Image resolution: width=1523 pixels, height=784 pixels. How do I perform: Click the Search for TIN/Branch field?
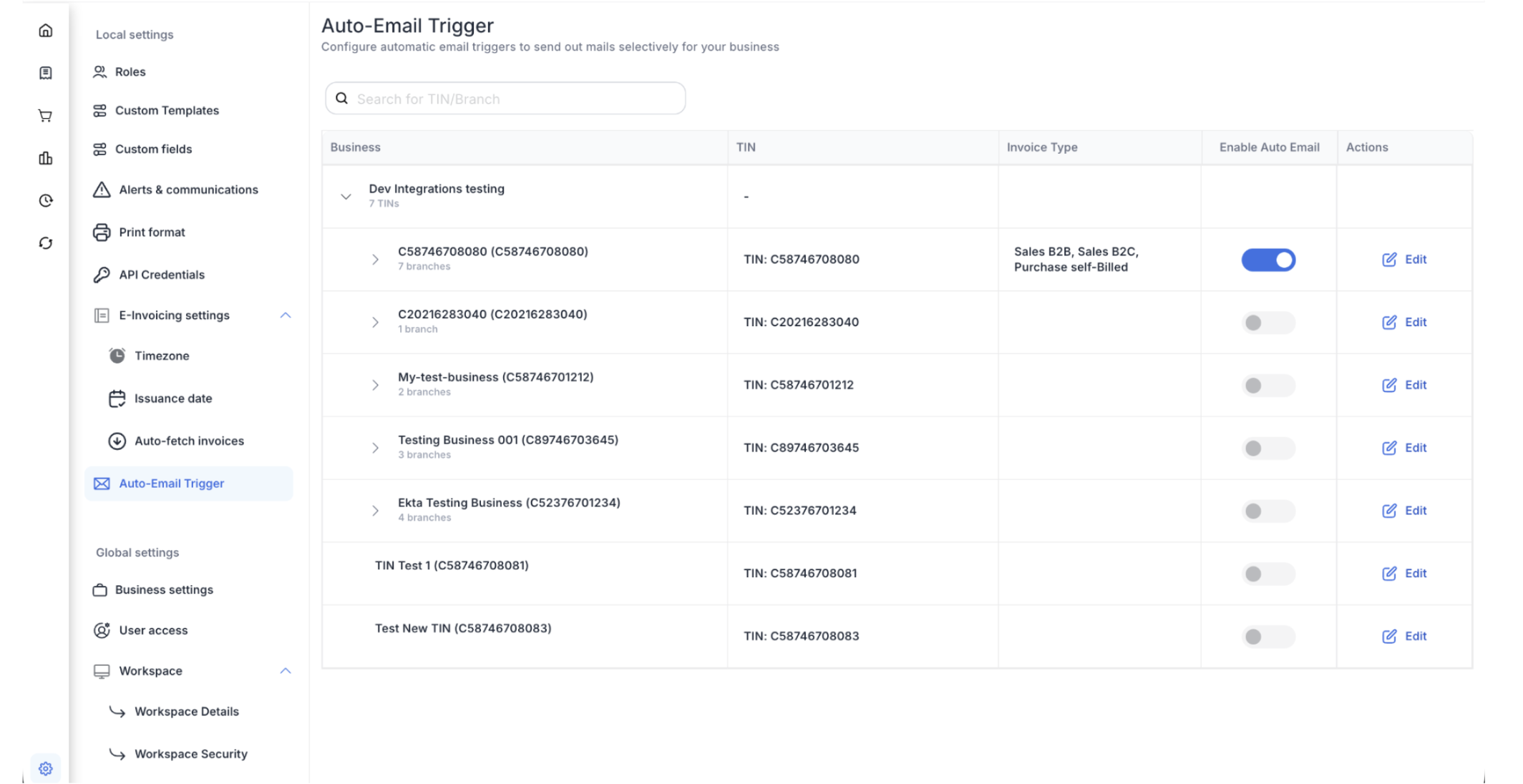coord(515,99)
